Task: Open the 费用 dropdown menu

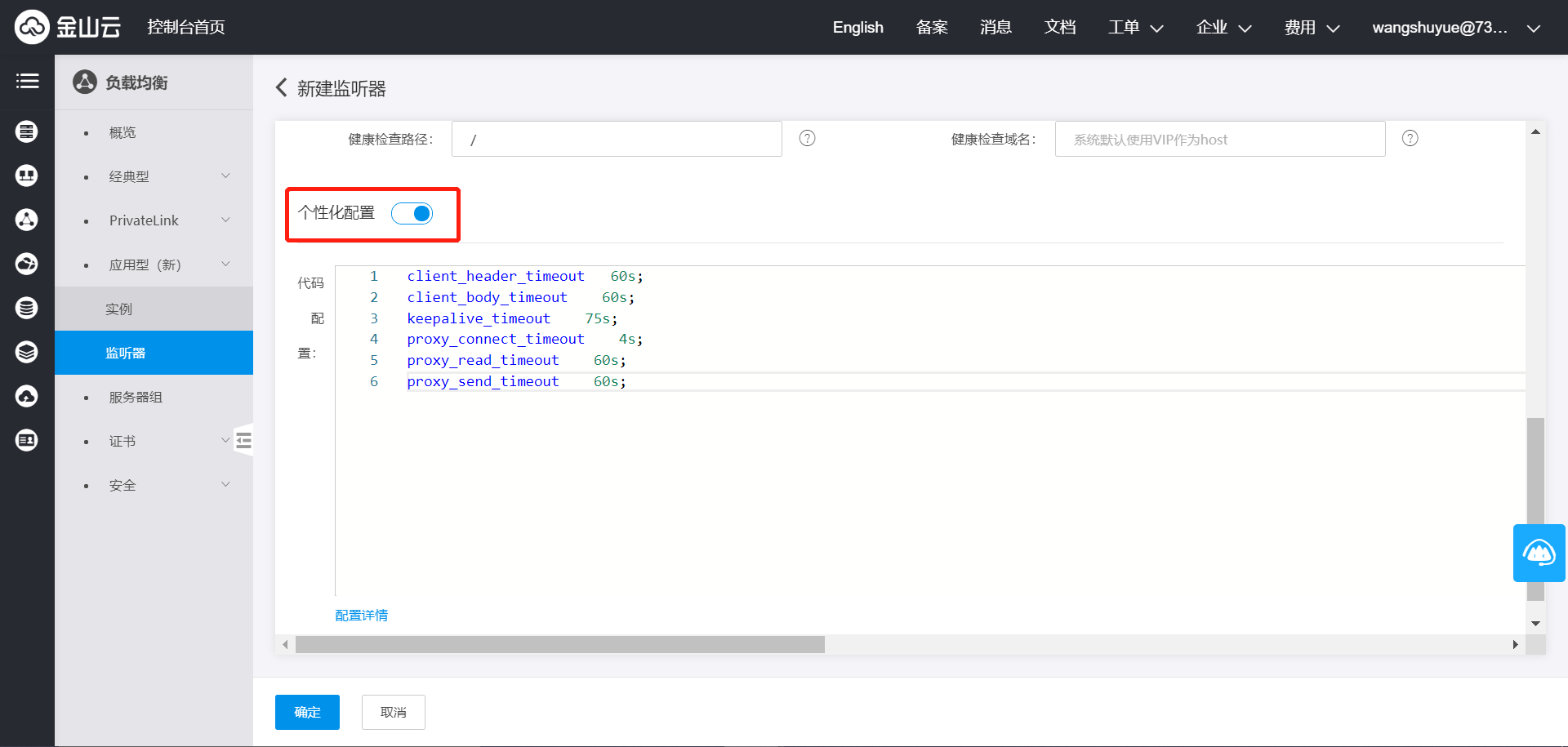Action: [x=1312, y=28]
